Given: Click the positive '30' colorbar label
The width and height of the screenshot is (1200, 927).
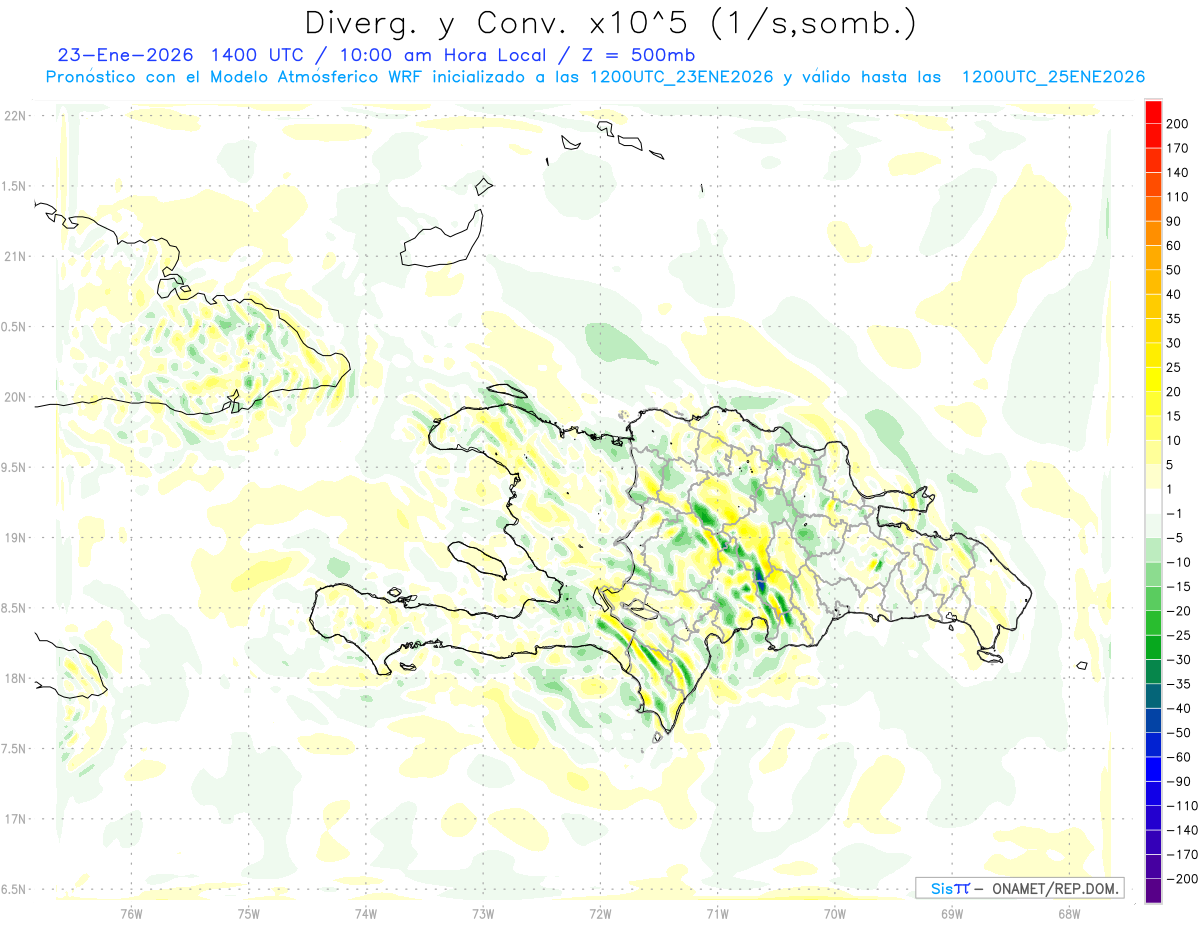Looking at the screenshot, I should click(1176, 343).
